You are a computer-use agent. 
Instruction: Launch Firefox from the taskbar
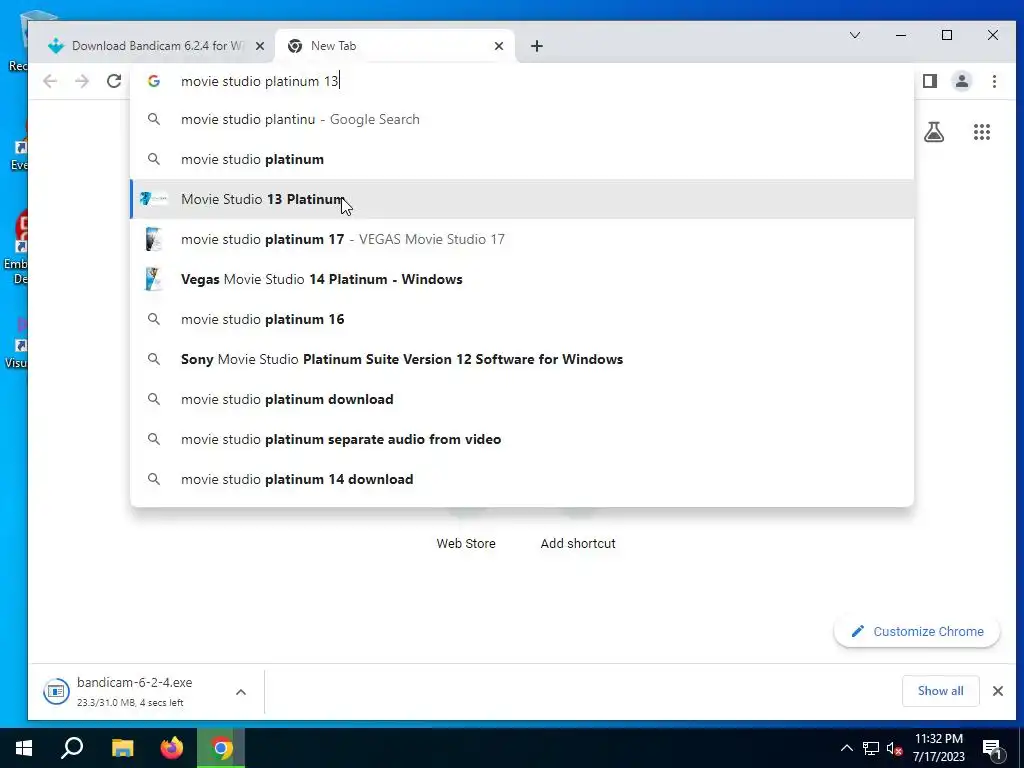(x=172, y=748)
